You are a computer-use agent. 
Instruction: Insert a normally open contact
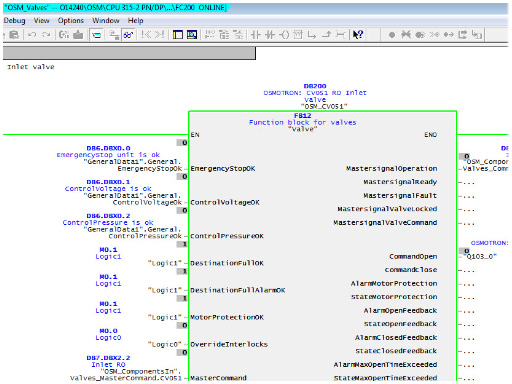[255, 35]
